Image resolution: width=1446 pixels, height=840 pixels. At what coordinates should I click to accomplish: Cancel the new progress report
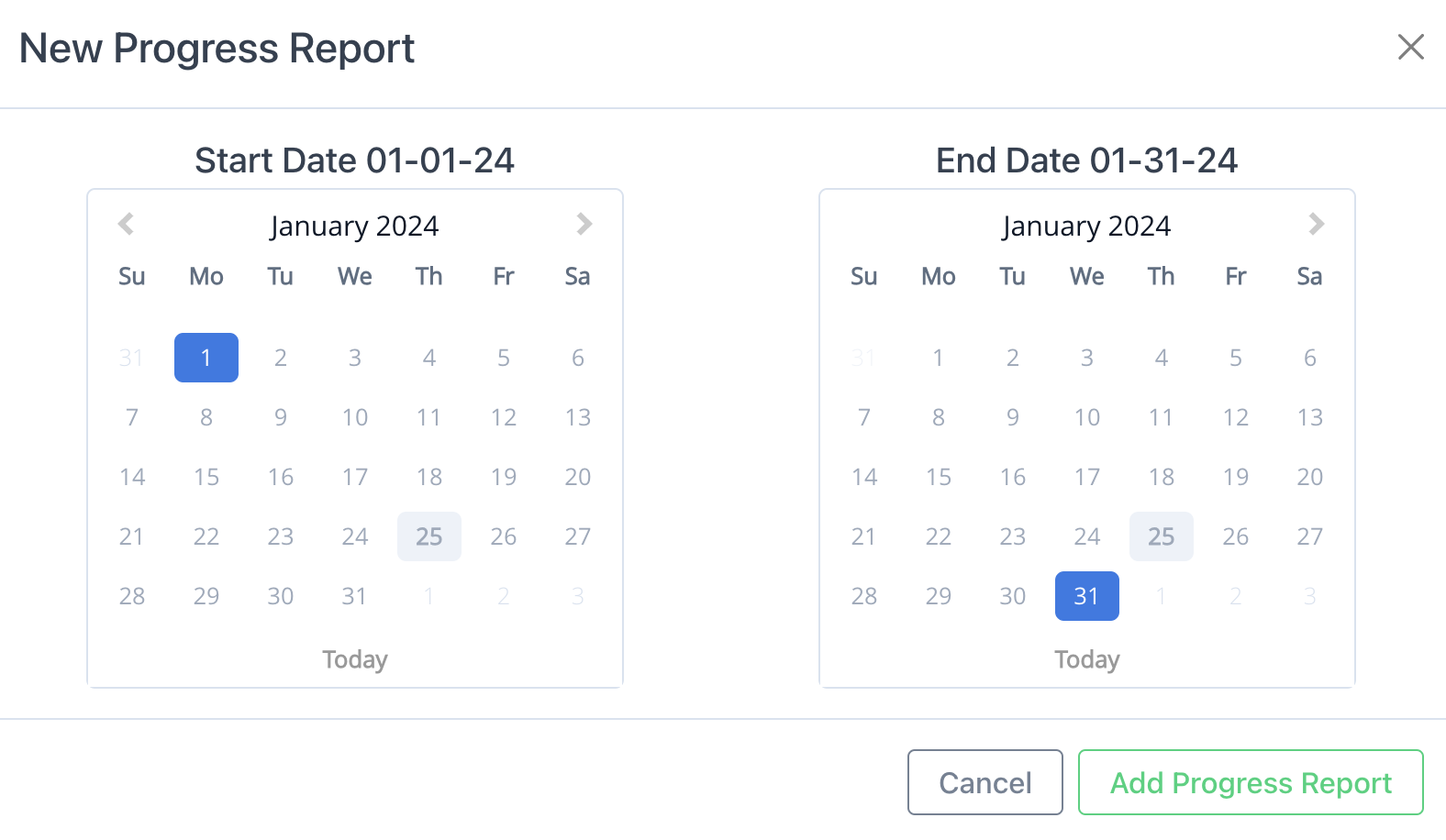tap(985, 782)
